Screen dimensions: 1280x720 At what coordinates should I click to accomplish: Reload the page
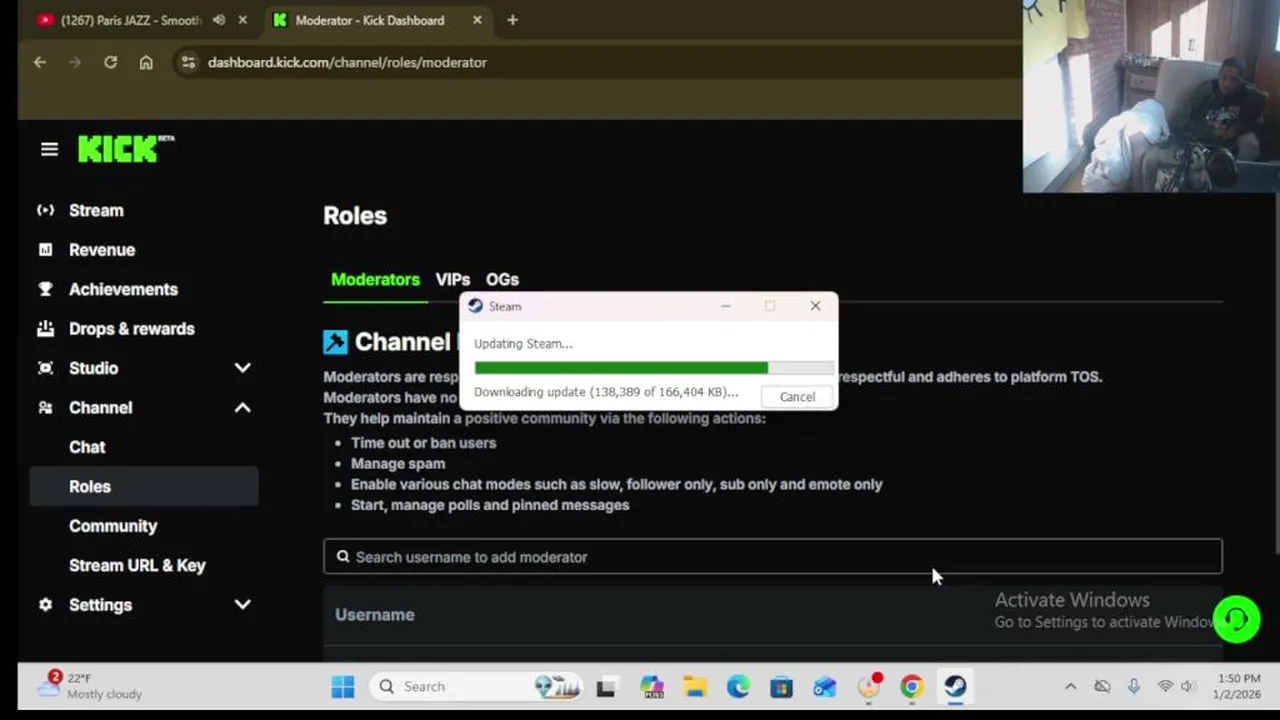pyautogui.click(x=110, y=62)
